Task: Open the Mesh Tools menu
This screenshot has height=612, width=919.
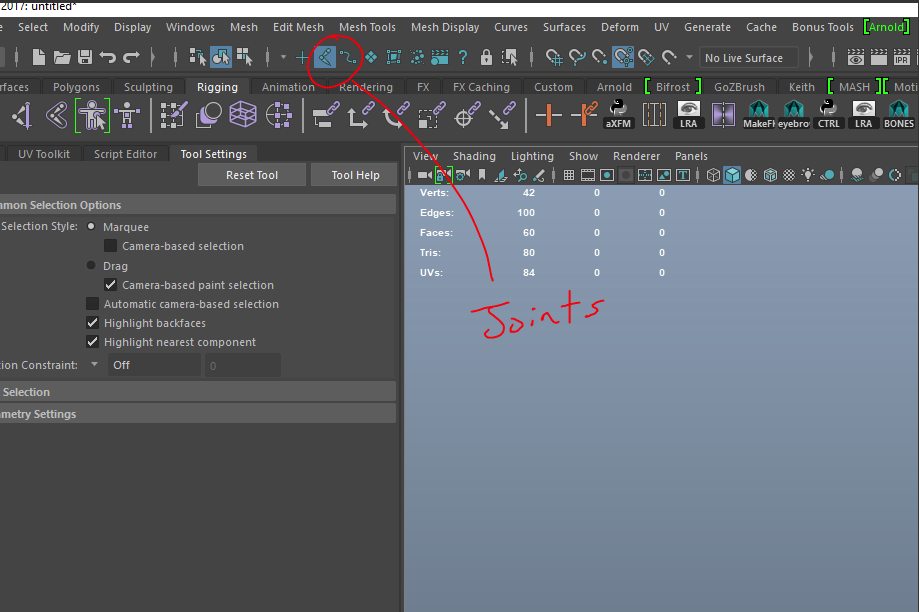Action: 367,27
